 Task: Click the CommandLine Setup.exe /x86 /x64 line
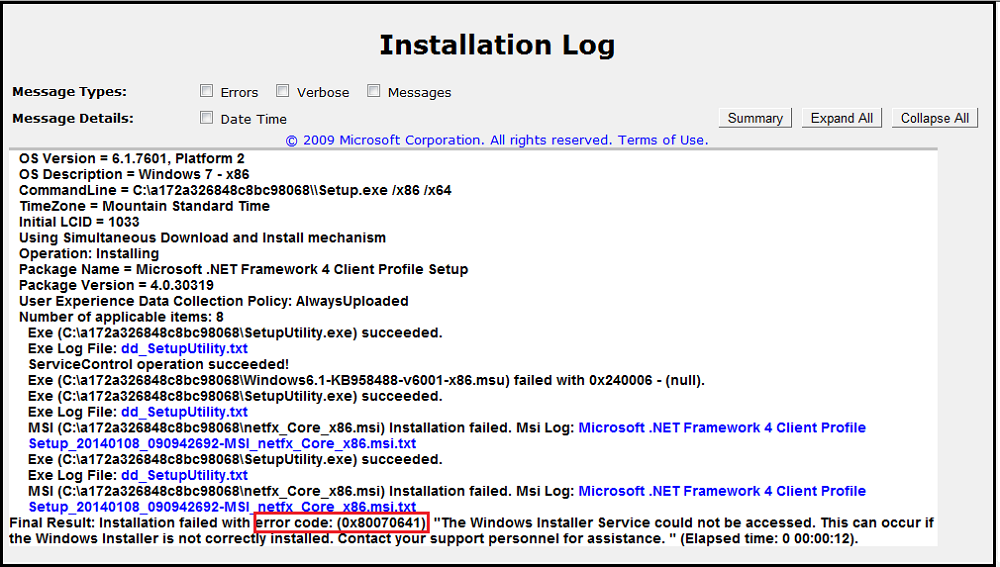(235, 191)
